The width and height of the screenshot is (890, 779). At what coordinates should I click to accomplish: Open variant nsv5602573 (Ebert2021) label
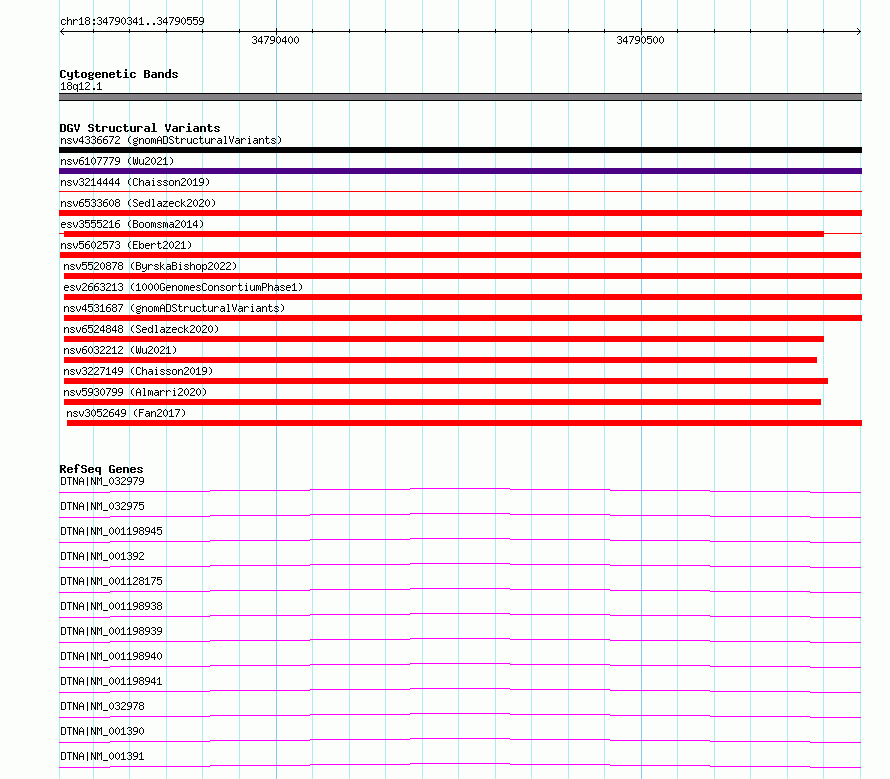pos(126,245)
